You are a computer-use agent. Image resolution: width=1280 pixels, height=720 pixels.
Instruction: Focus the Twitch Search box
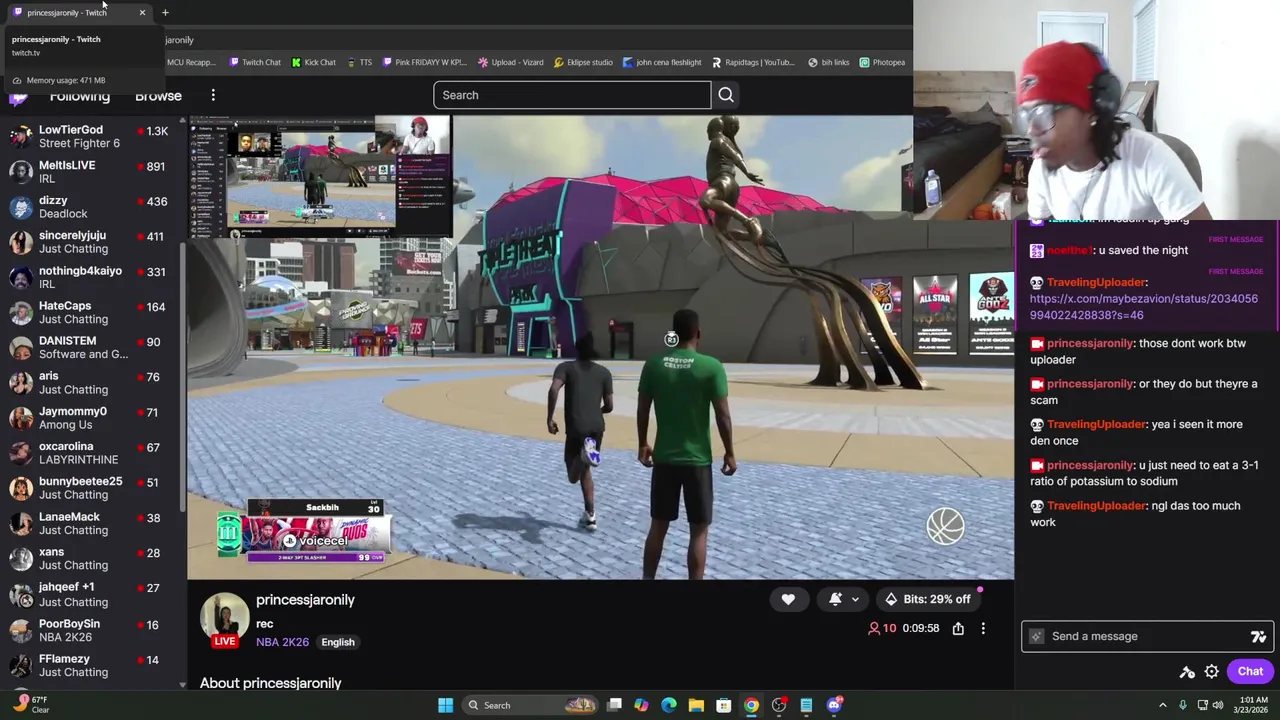tap(572, 95)
